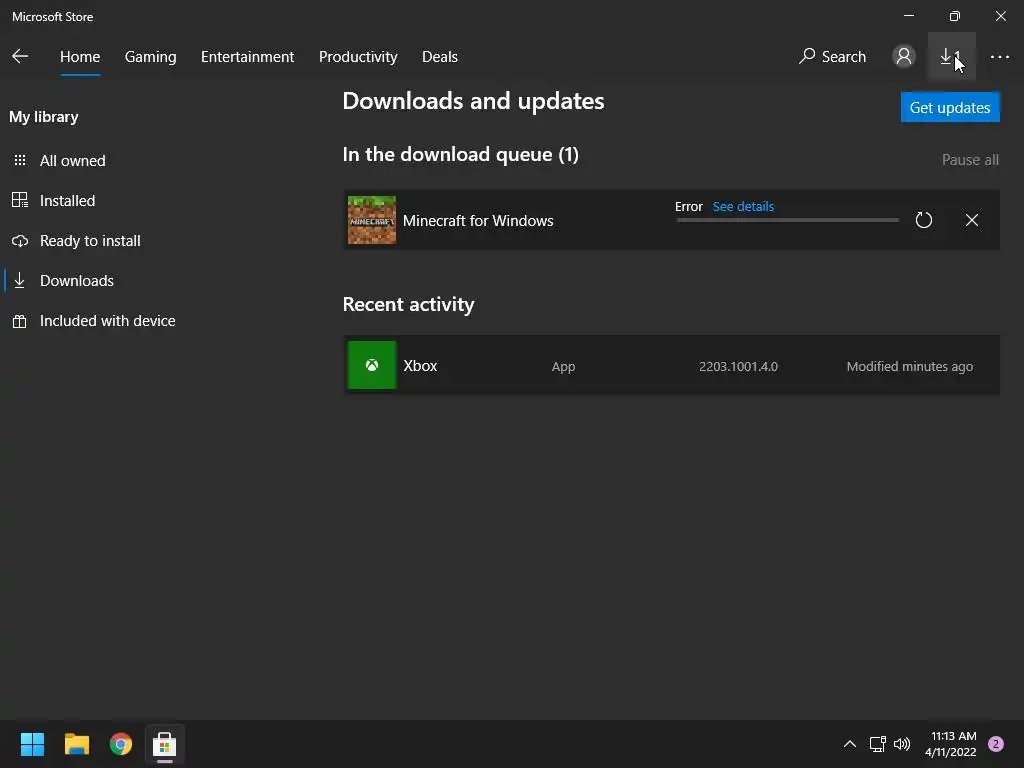Screen dimensions: 1024x768
Task: Switch to the Gaming tab
Action: [x=150, y=57]
